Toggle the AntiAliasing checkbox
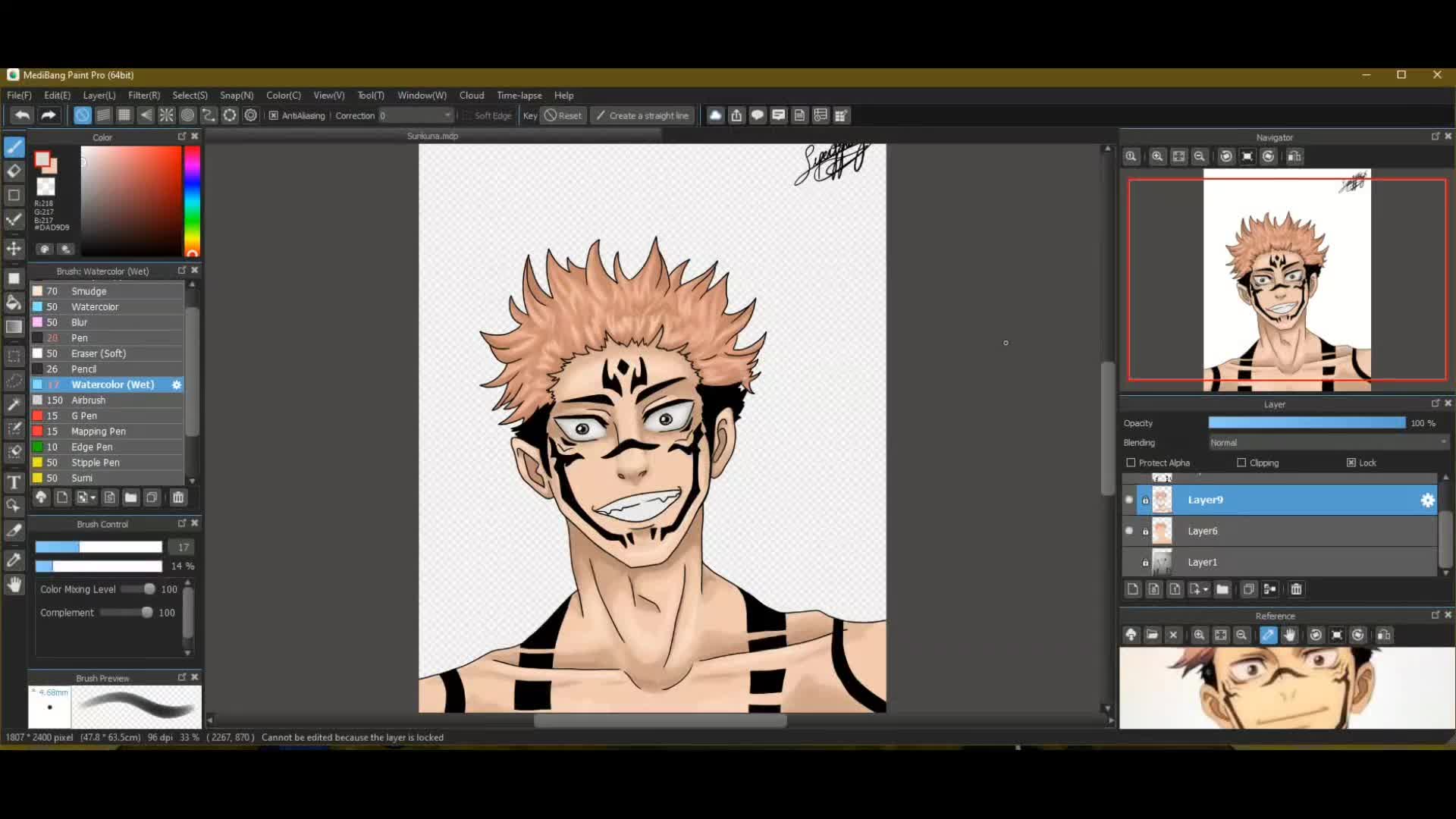 tap(274, 115)
